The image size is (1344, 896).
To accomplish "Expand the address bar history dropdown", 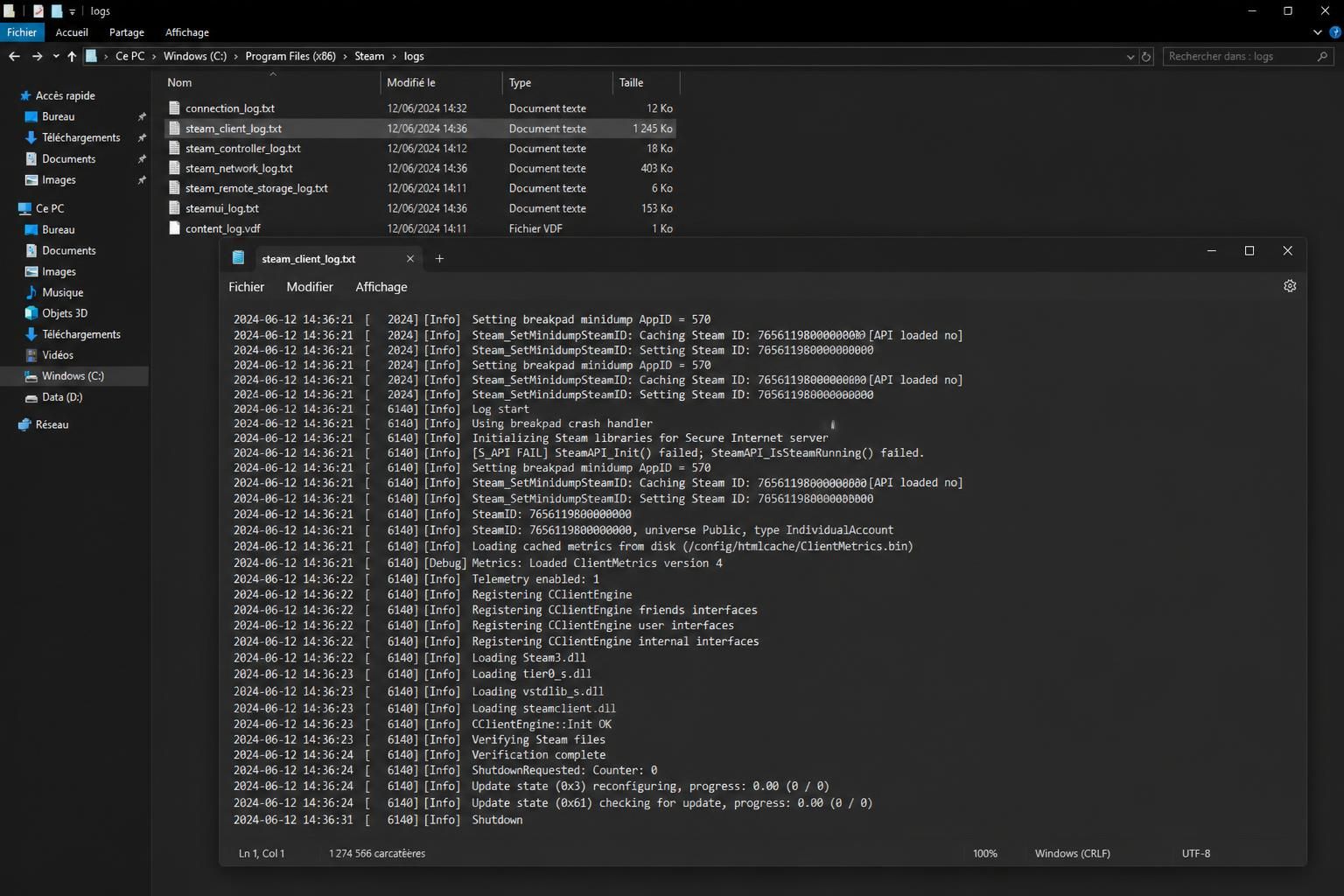I will coord(1130,57).
